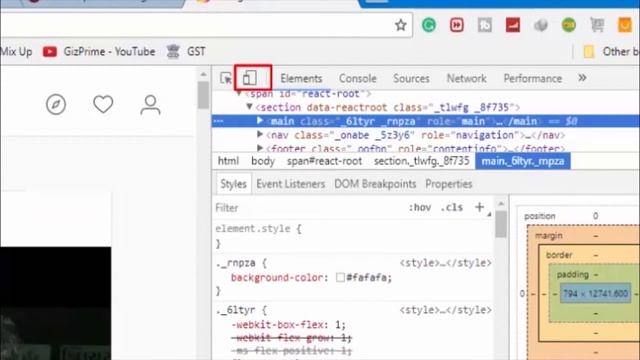
Task: Collapse the section data-reactroot node
Action: point(249,107)
